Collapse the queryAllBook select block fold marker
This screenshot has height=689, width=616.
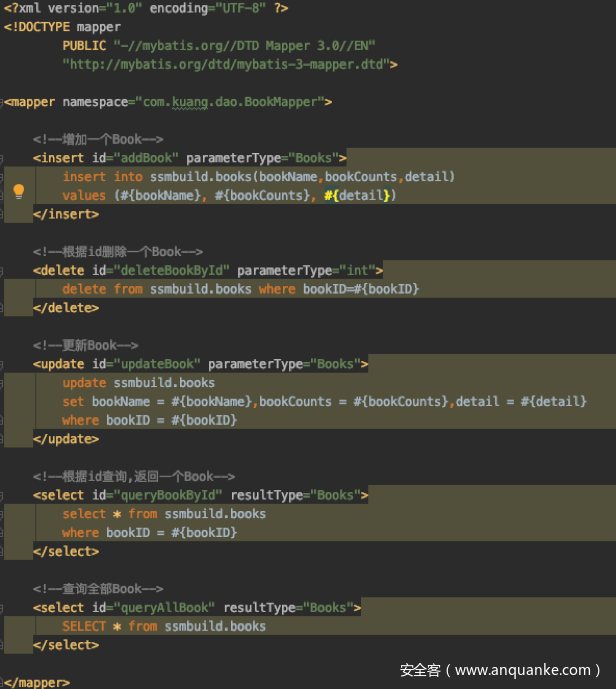(x=4, y=608)
